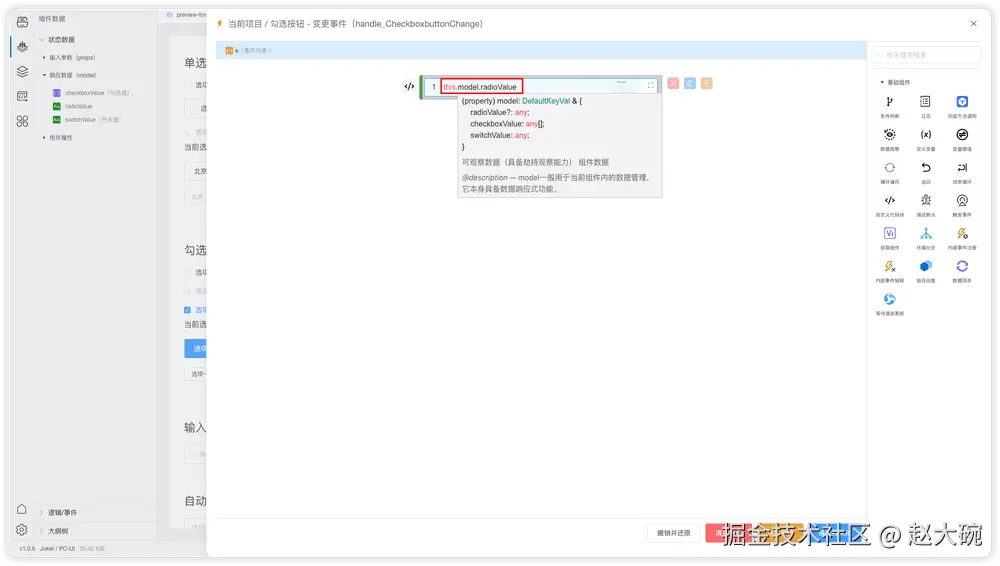1000x566 pixels.
Task: Click the code line this.model.radioValue
Action: point(481,87)
